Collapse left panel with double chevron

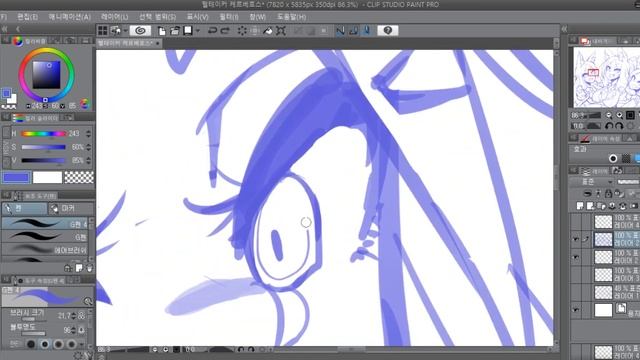(x=4, y=29)
